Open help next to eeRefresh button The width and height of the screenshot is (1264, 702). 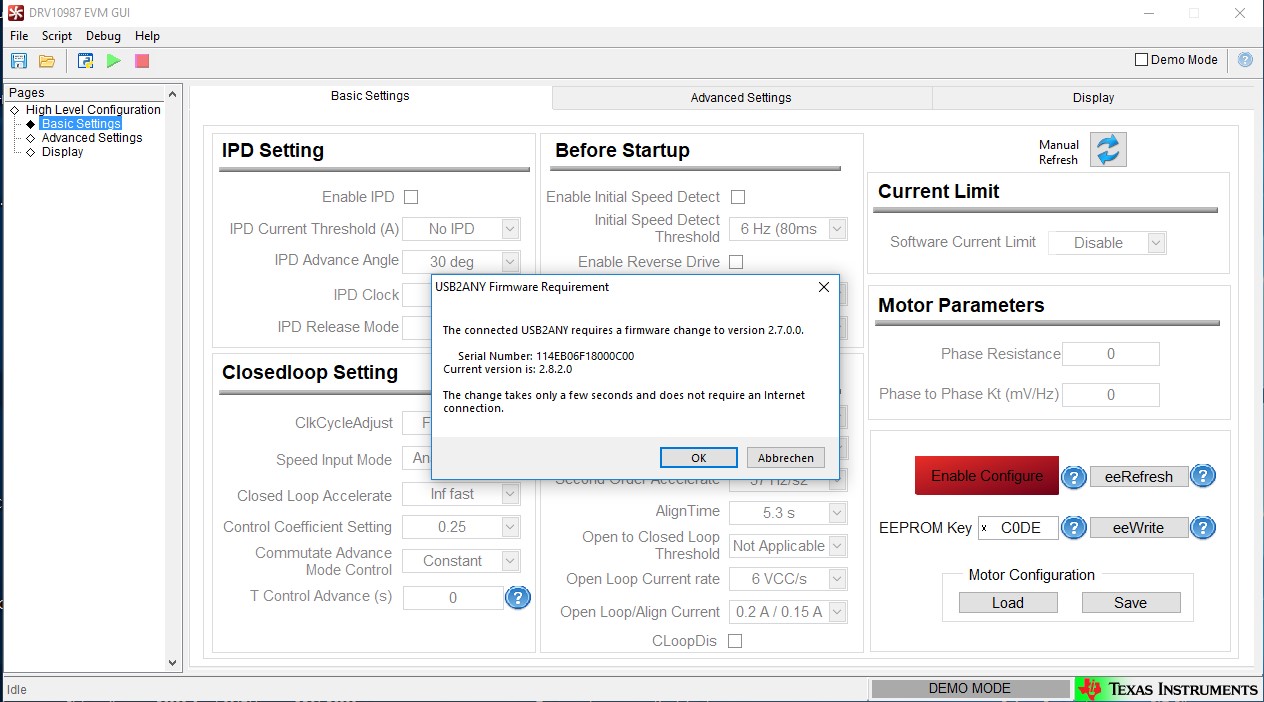(x=1203, y=476)
